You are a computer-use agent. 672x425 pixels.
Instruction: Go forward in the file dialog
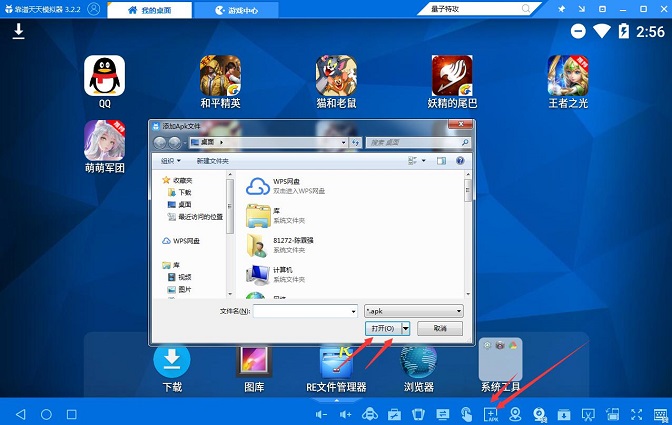click(174, 143)
